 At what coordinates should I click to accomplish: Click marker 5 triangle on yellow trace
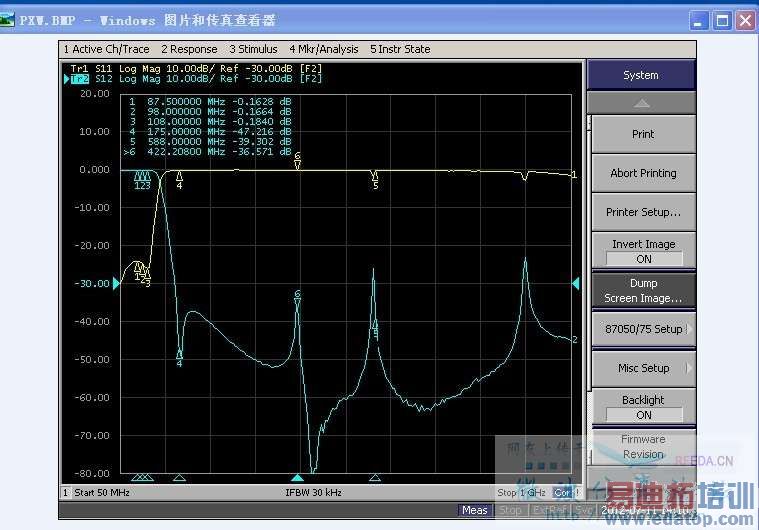(375, 175)
